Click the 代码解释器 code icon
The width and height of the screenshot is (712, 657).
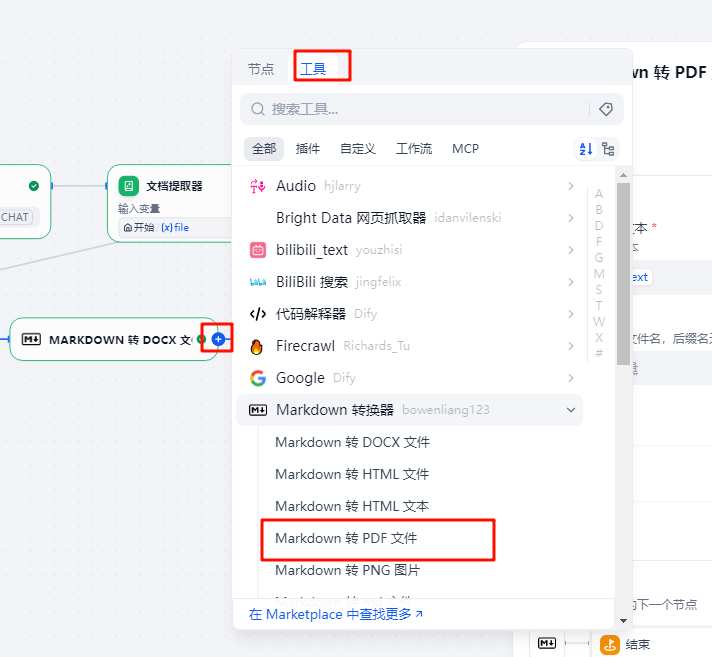coord(257,314)
